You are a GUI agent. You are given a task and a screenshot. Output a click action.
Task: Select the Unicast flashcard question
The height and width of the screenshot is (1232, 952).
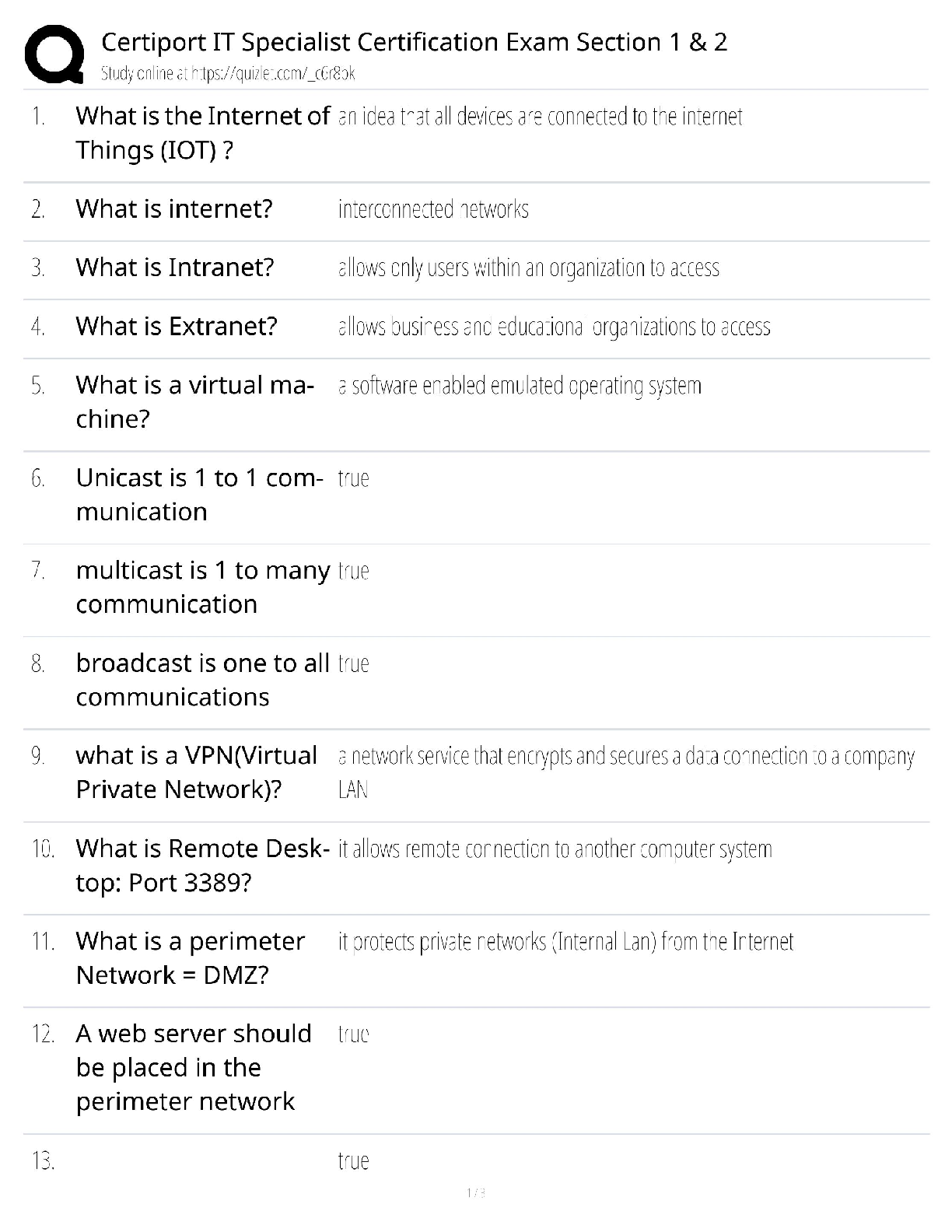[198, 494]
